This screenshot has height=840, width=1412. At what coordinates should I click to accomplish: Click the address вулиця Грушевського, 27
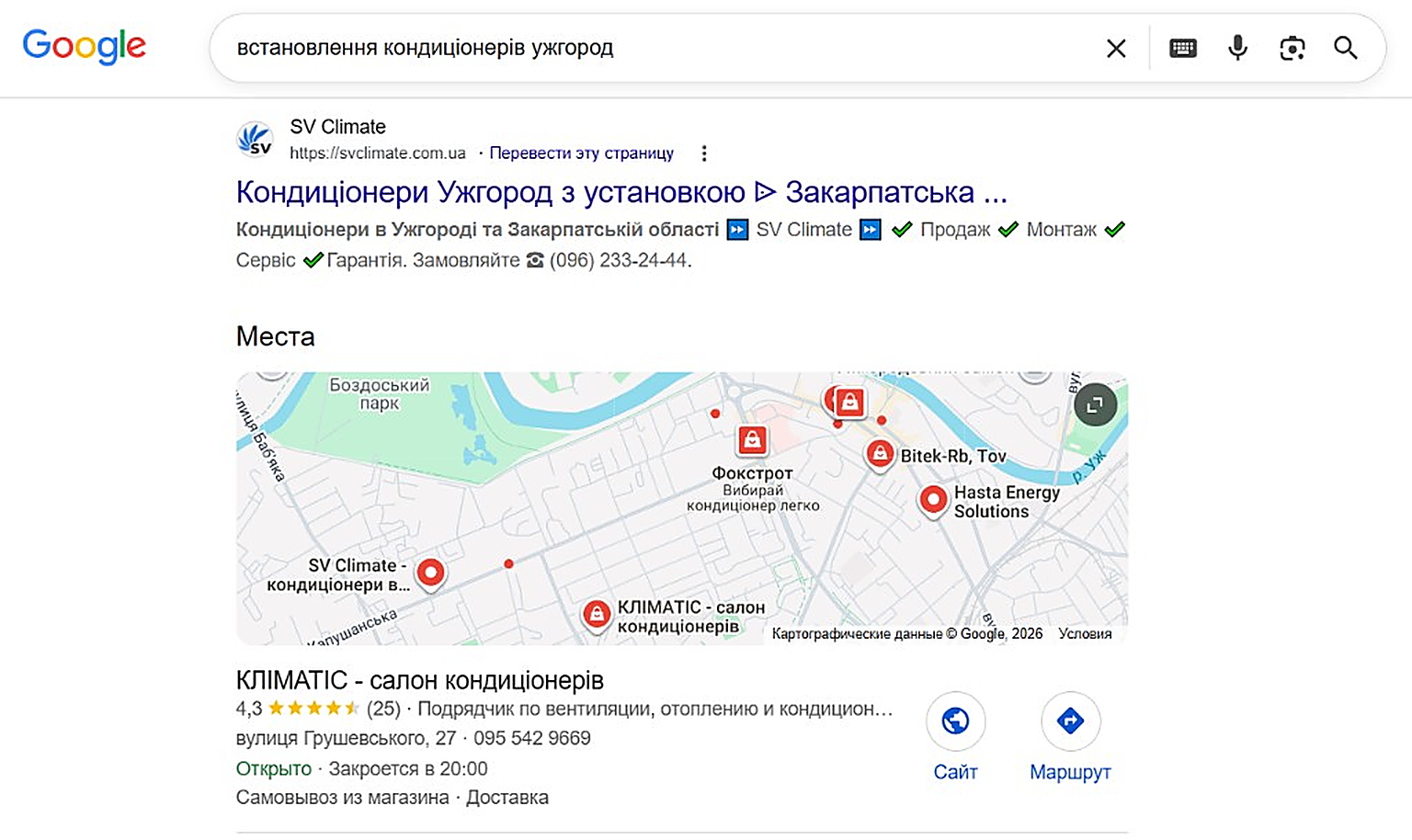click(346, 738)
